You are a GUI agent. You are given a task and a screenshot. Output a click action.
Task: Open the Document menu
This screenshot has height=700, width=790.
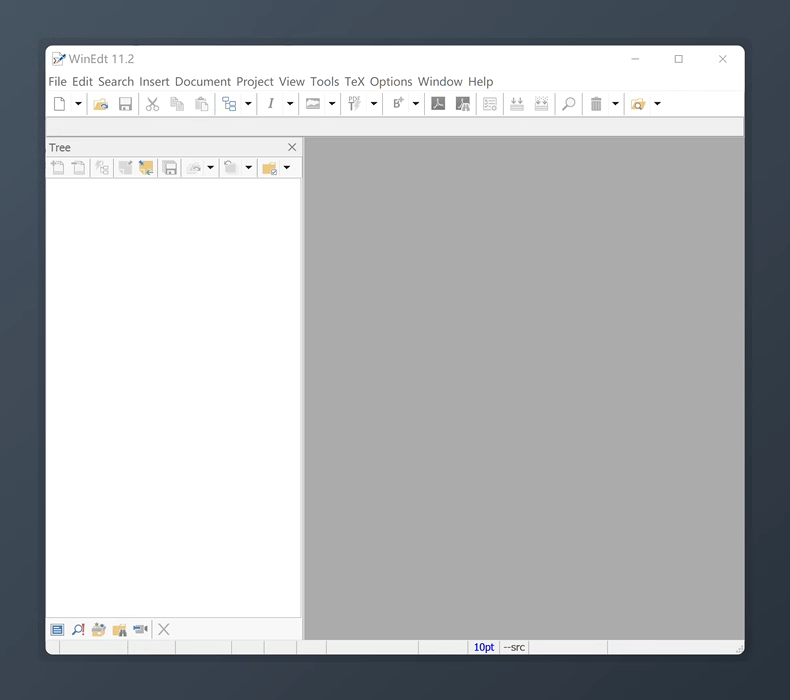tap(202, 82)
